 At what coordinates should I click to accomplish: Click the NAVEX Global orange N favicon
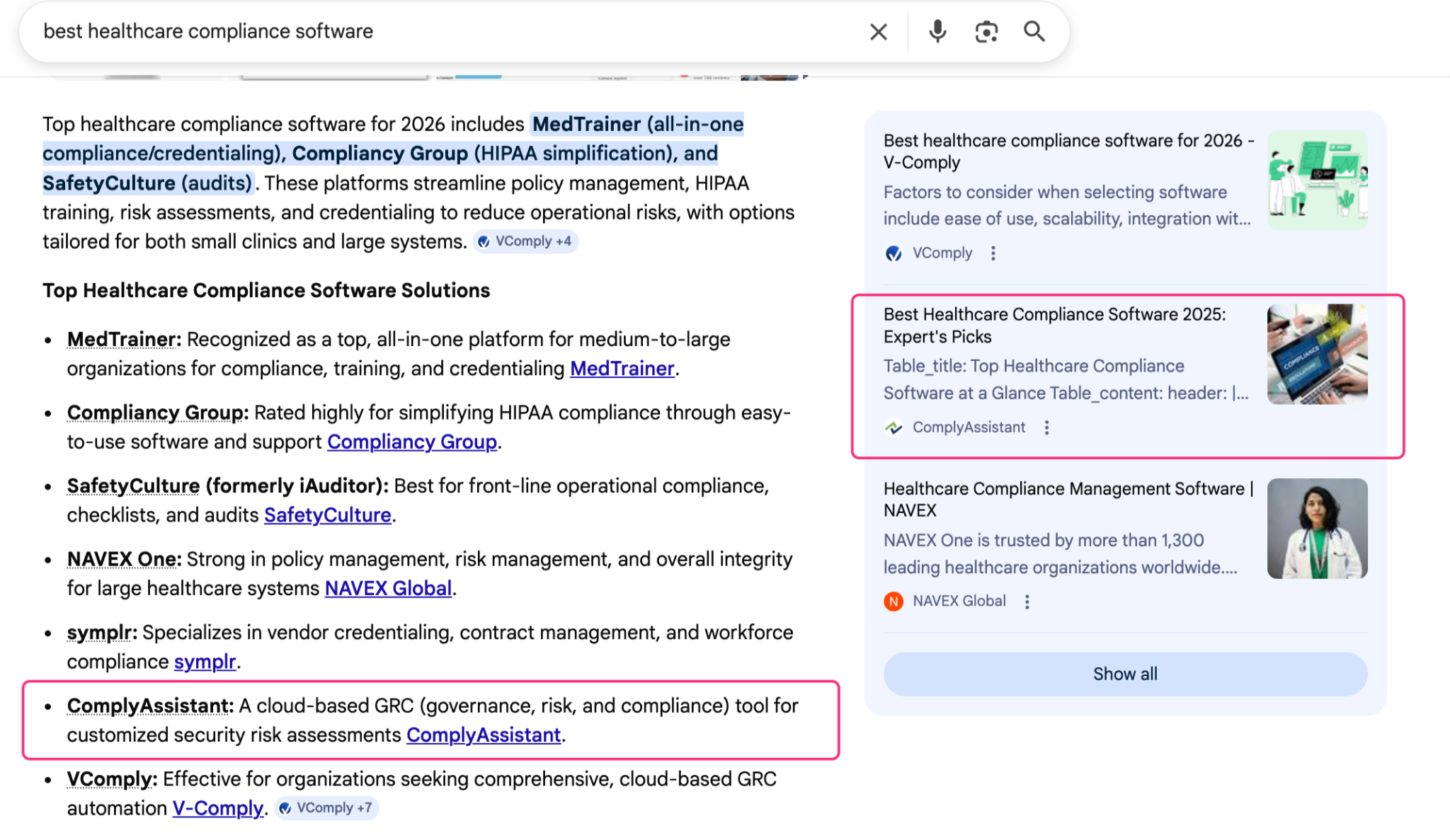click(894, 602)
